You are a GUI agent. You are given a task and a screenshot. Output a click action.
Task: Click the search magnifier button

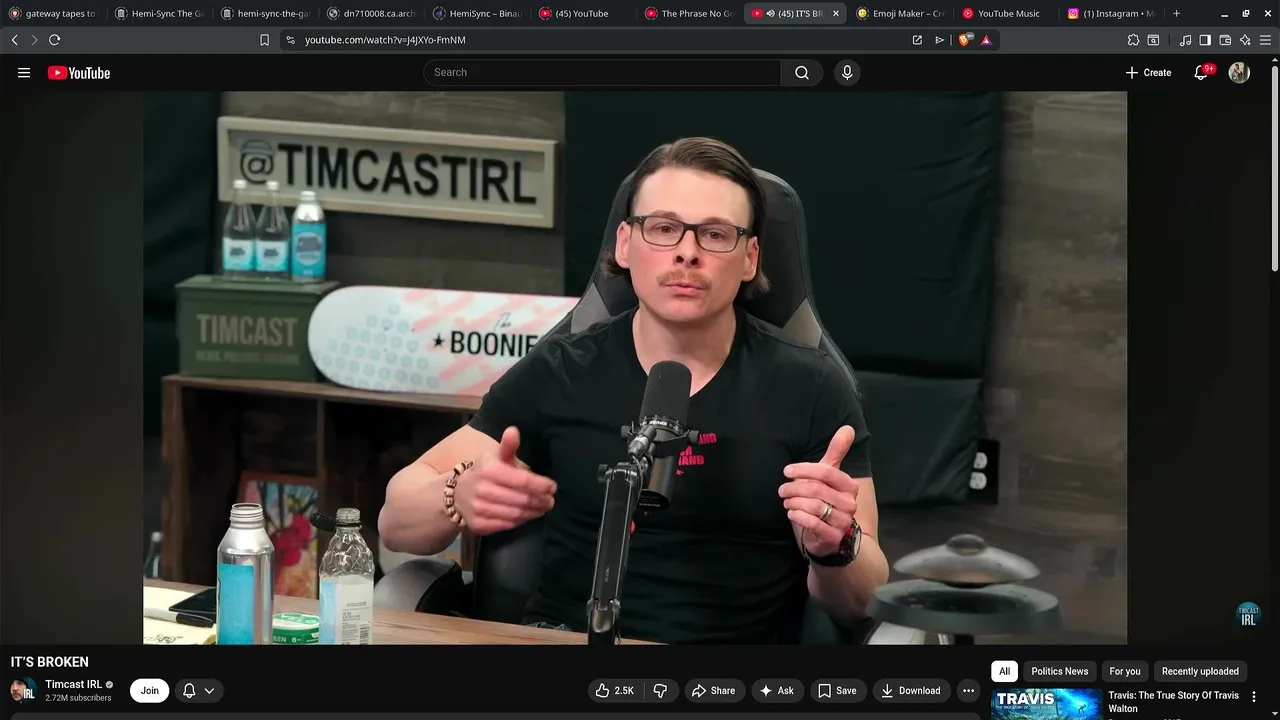pyautogui.click(x=802, y=73)
